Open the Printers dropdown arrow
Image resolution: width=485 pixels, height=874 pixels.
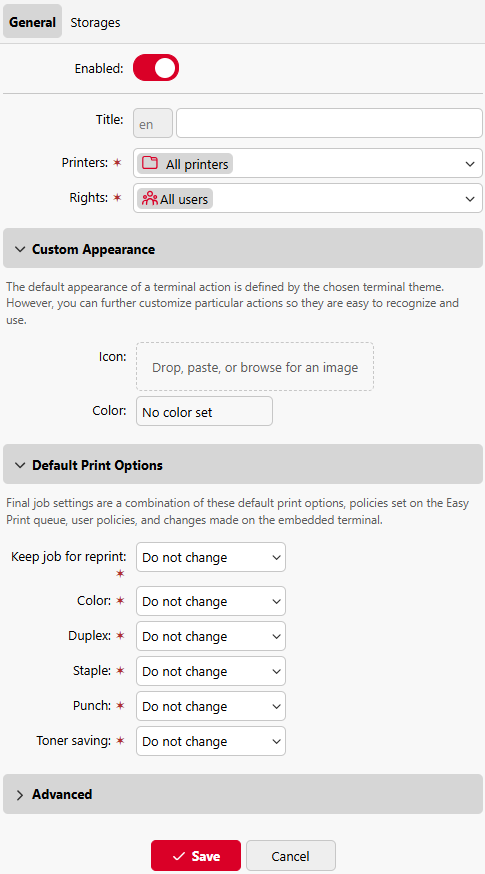point(470,164)
